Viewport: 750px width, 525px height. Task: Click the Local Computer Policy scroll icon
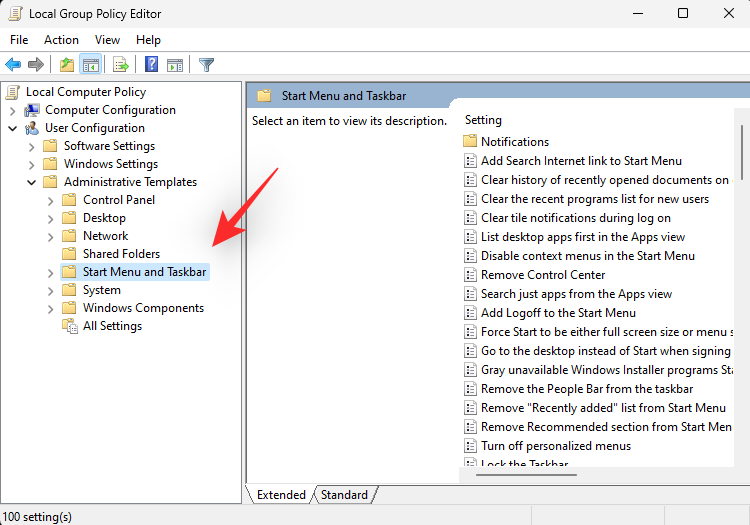point(13,92)
